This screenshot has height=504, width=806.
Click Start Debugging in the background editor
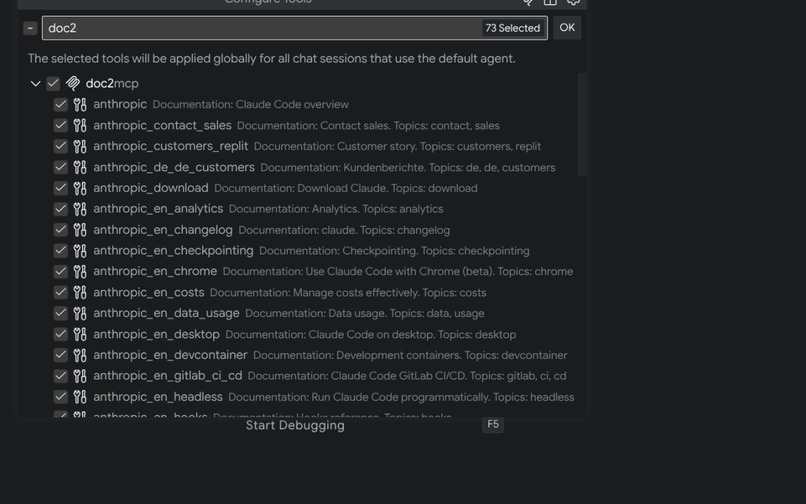[x=295, y=425]
